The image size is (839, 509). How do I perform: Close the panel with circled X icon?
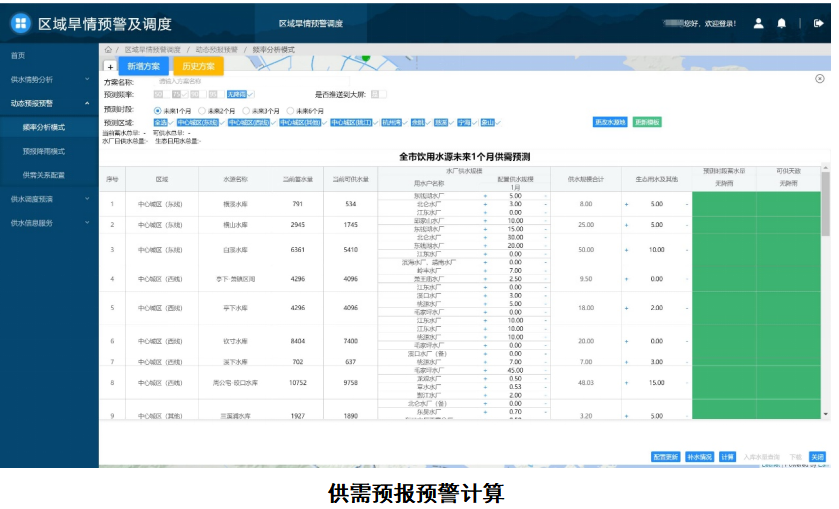pyautogui.click(x=820, y=79)
